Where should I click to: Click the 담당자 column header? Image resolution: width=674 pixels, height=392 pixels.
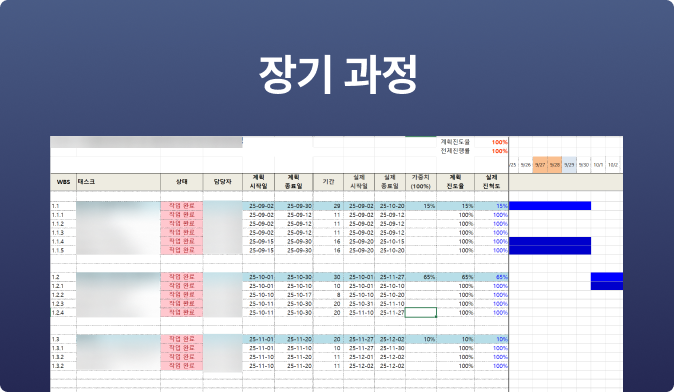coord(222,182)
